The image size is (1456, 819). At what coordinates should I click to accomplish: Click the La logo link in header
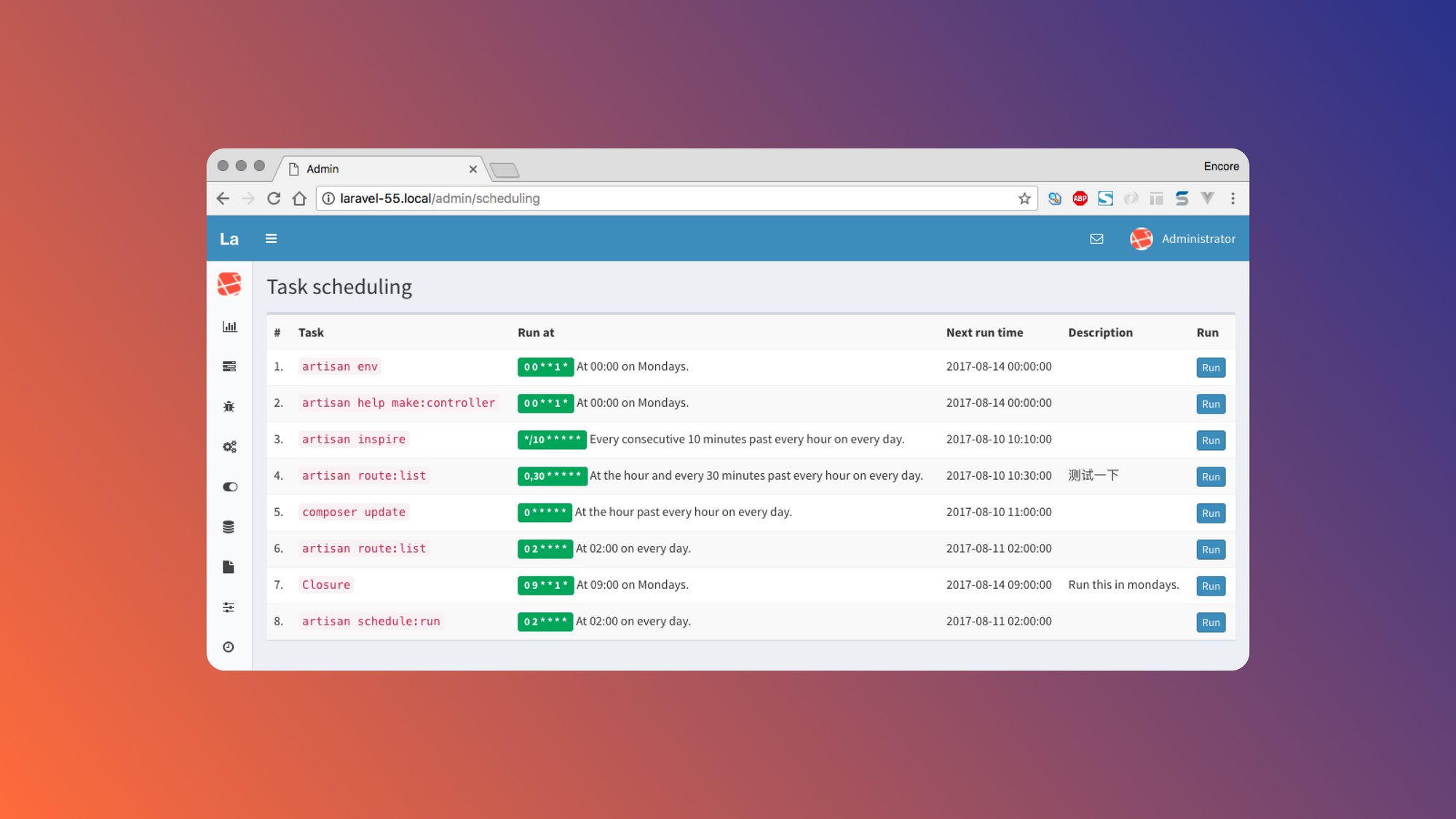coord(229,239)
